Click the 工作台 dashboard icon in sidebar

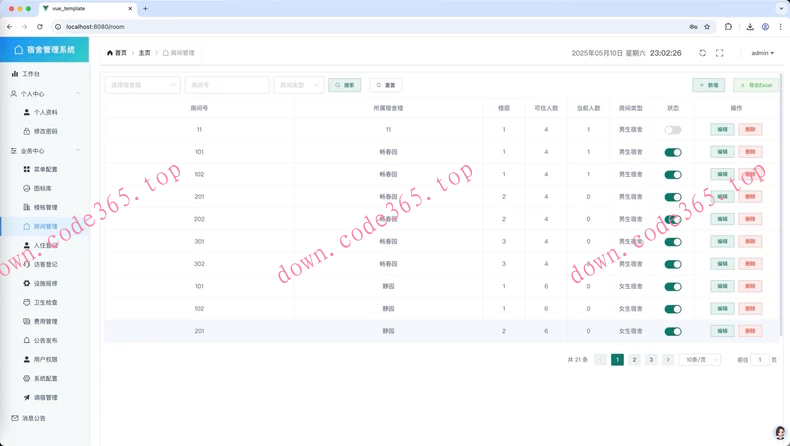[15, 74]
